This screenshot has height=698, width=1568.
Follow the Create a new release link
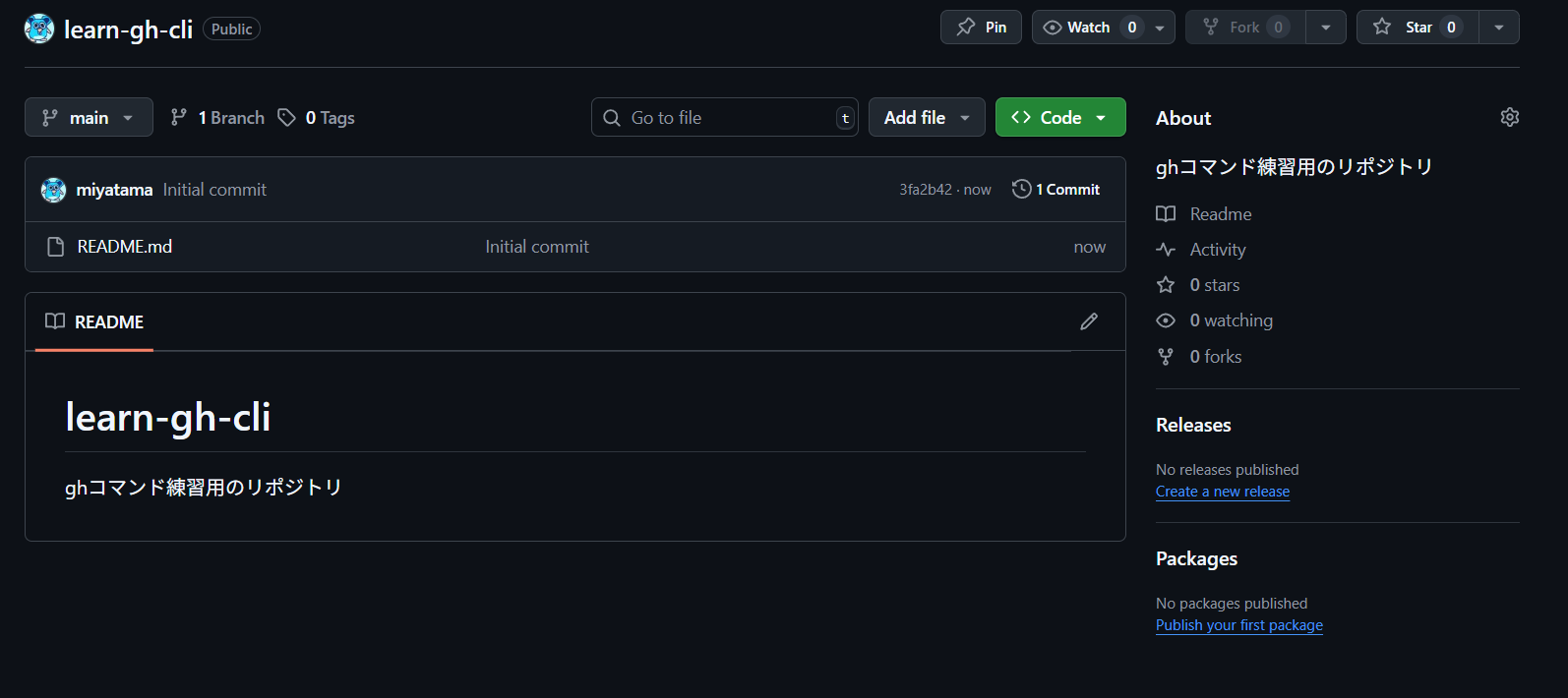[1223, 492]
